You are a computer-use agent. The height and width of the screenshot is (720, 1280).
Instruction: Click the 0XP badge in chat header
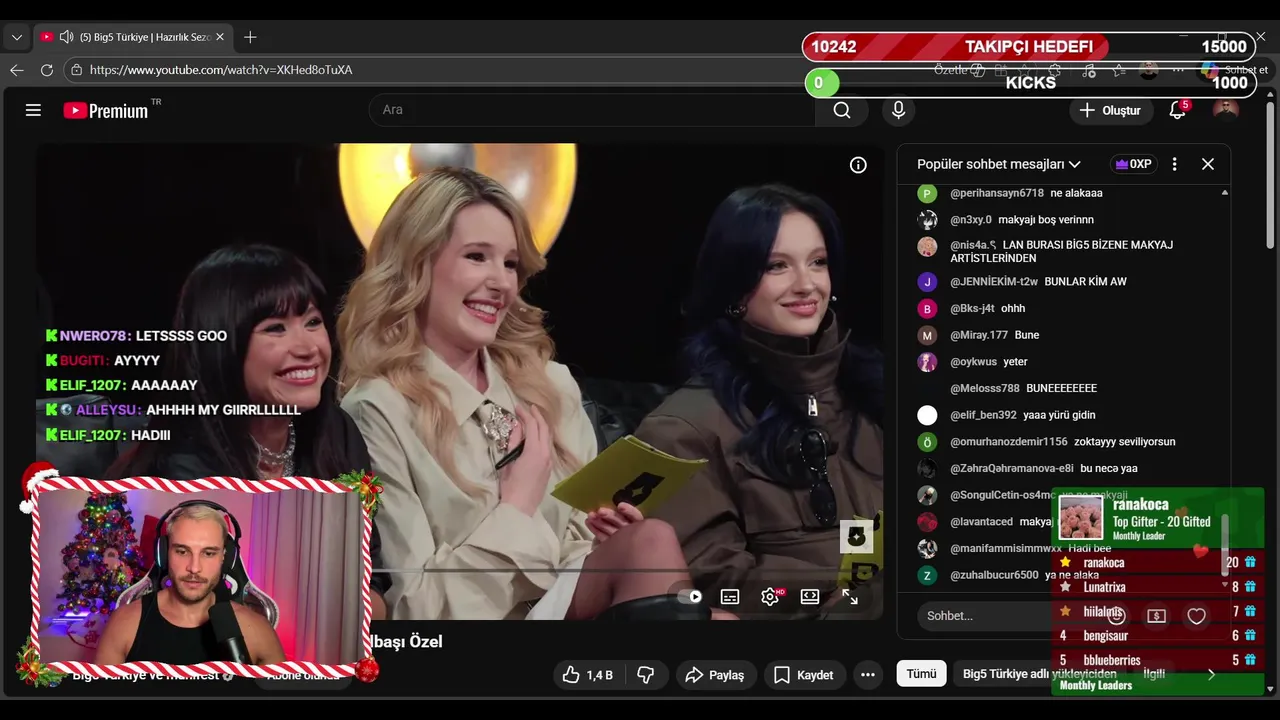1134,164
